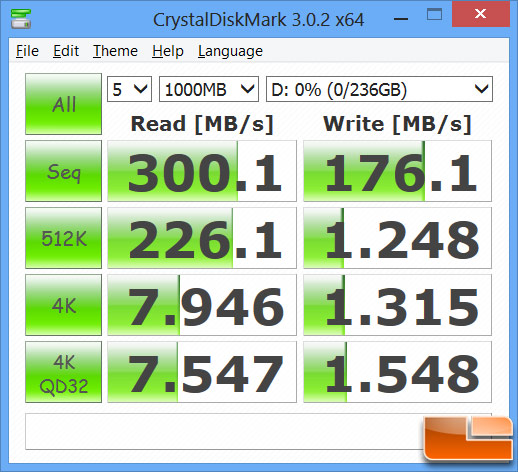Start the 4K random test

click(x=63, y=305)
